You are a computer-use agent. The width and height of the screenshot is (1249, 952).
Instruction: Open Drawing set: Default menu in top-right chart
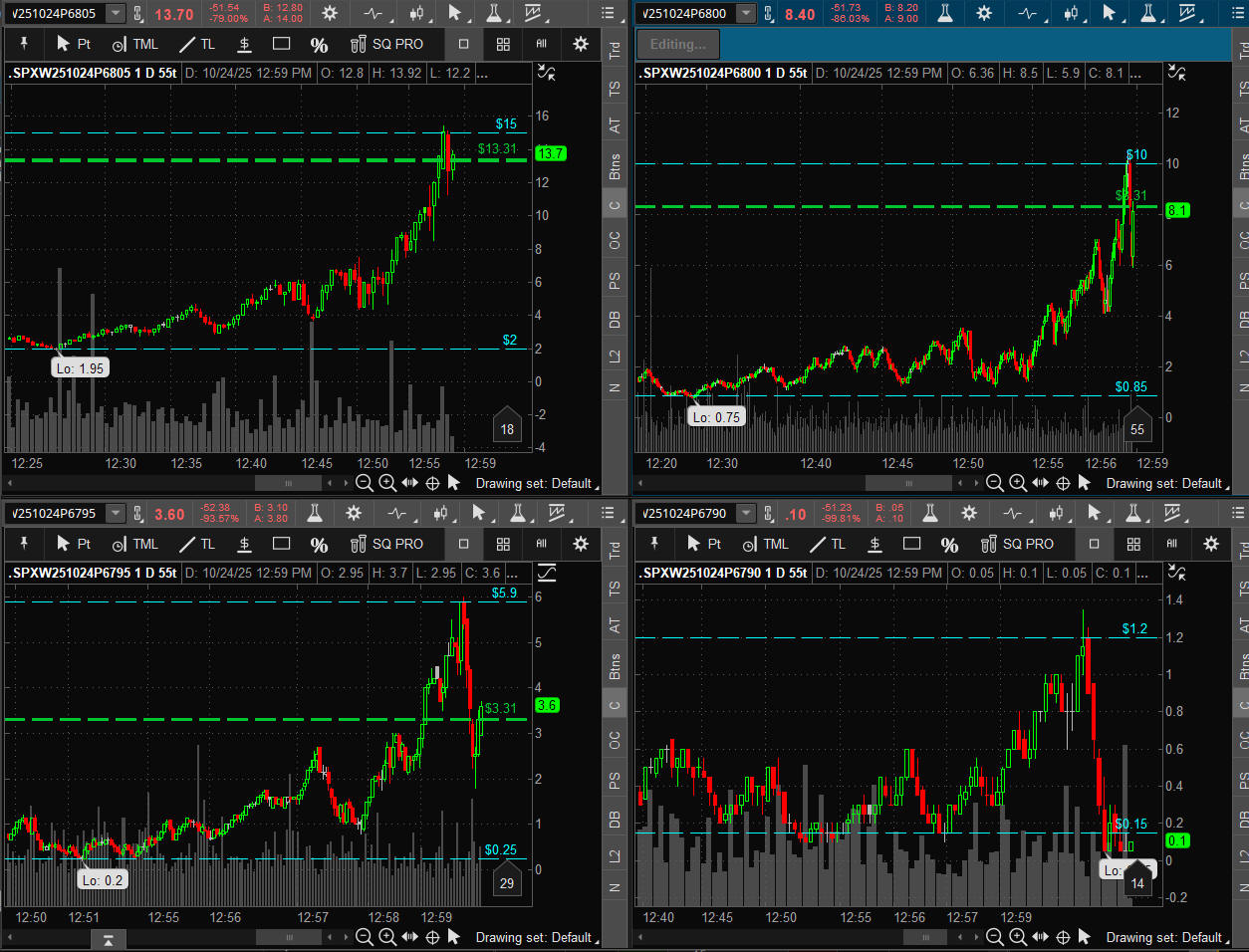coord(1165,483)
